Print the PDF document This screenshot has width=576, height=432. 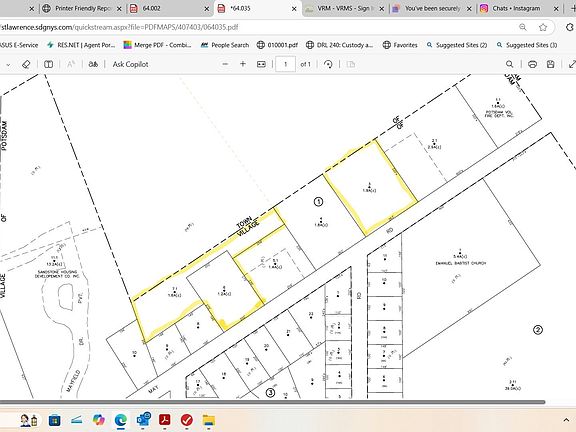[x=532, y=64]
